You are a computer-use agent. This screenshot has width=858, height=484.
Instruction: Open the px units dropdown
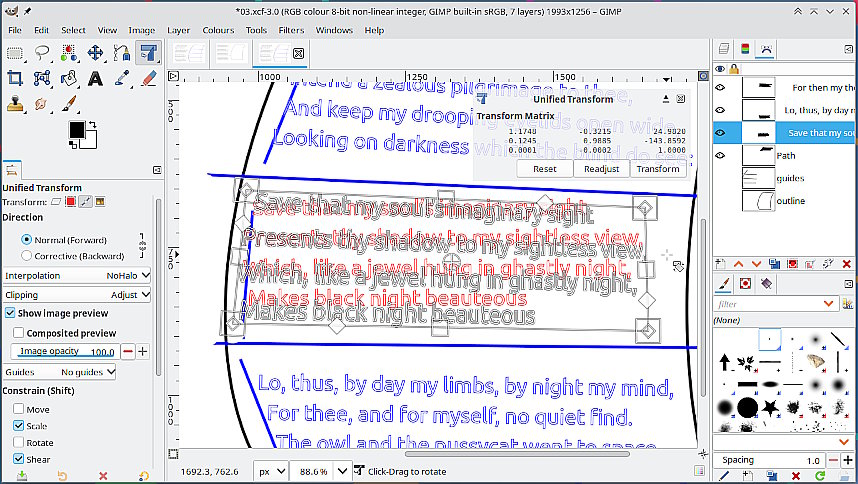[x=271, y=471]
